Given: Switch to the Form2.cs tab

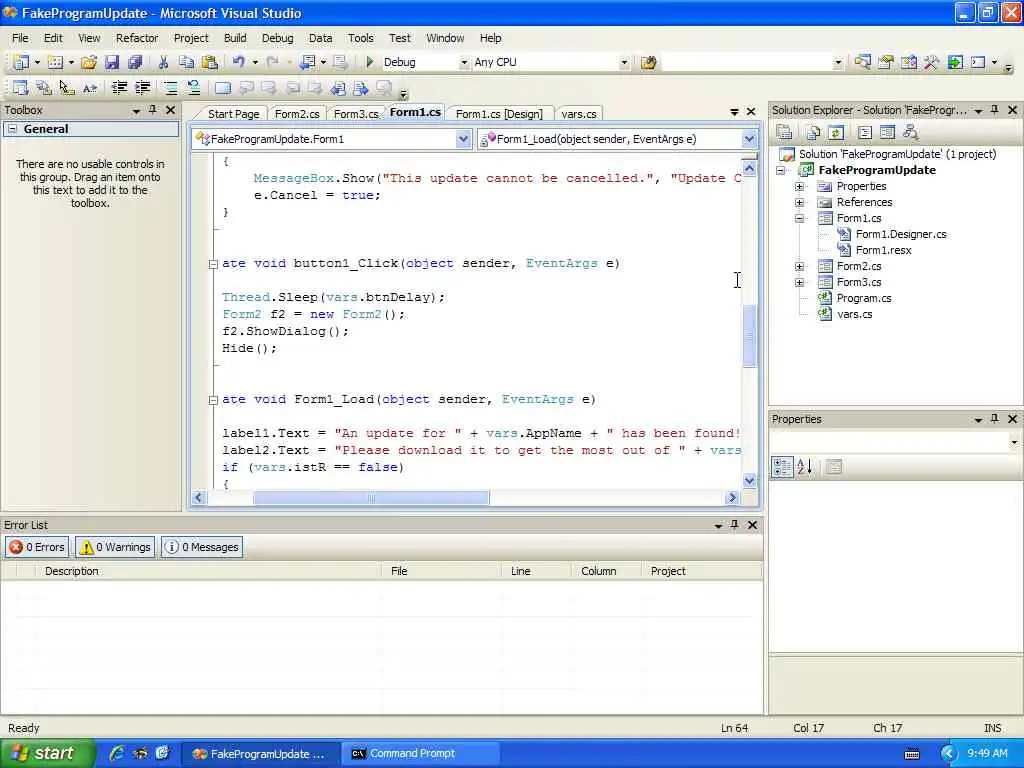Looking at the screenshot, I should (x=297, y=114).
